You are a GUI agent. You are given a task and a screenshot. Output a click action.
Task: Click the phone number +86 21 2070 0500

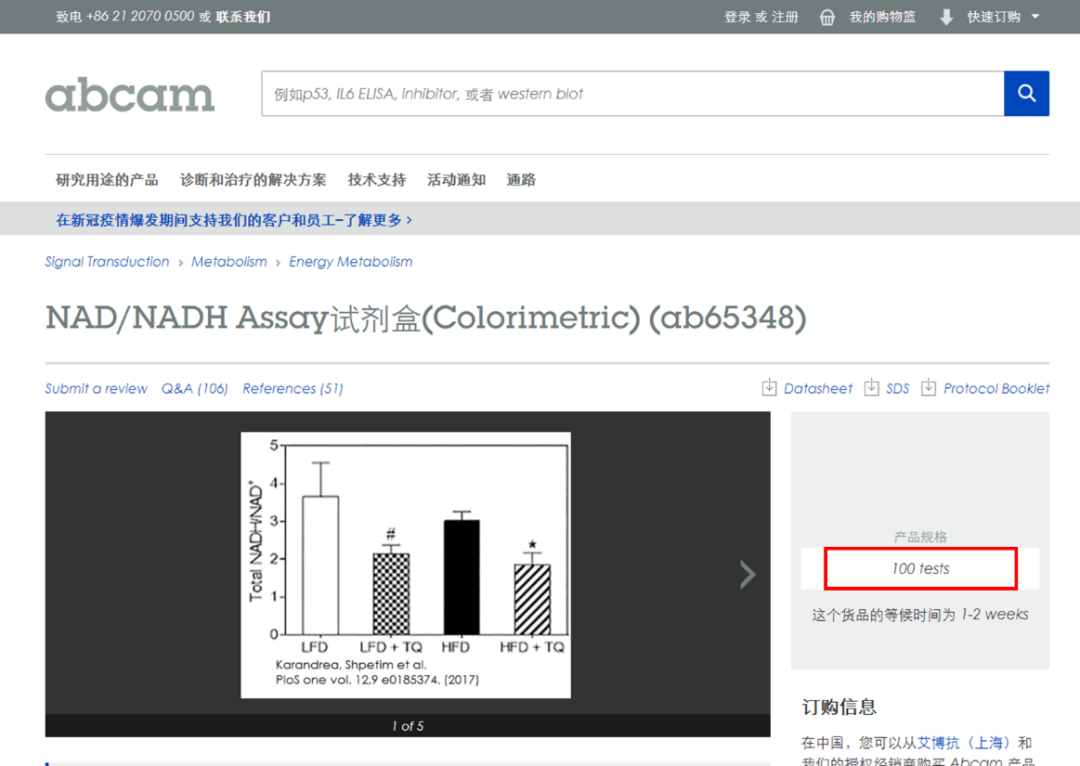[x=140, y=17]
